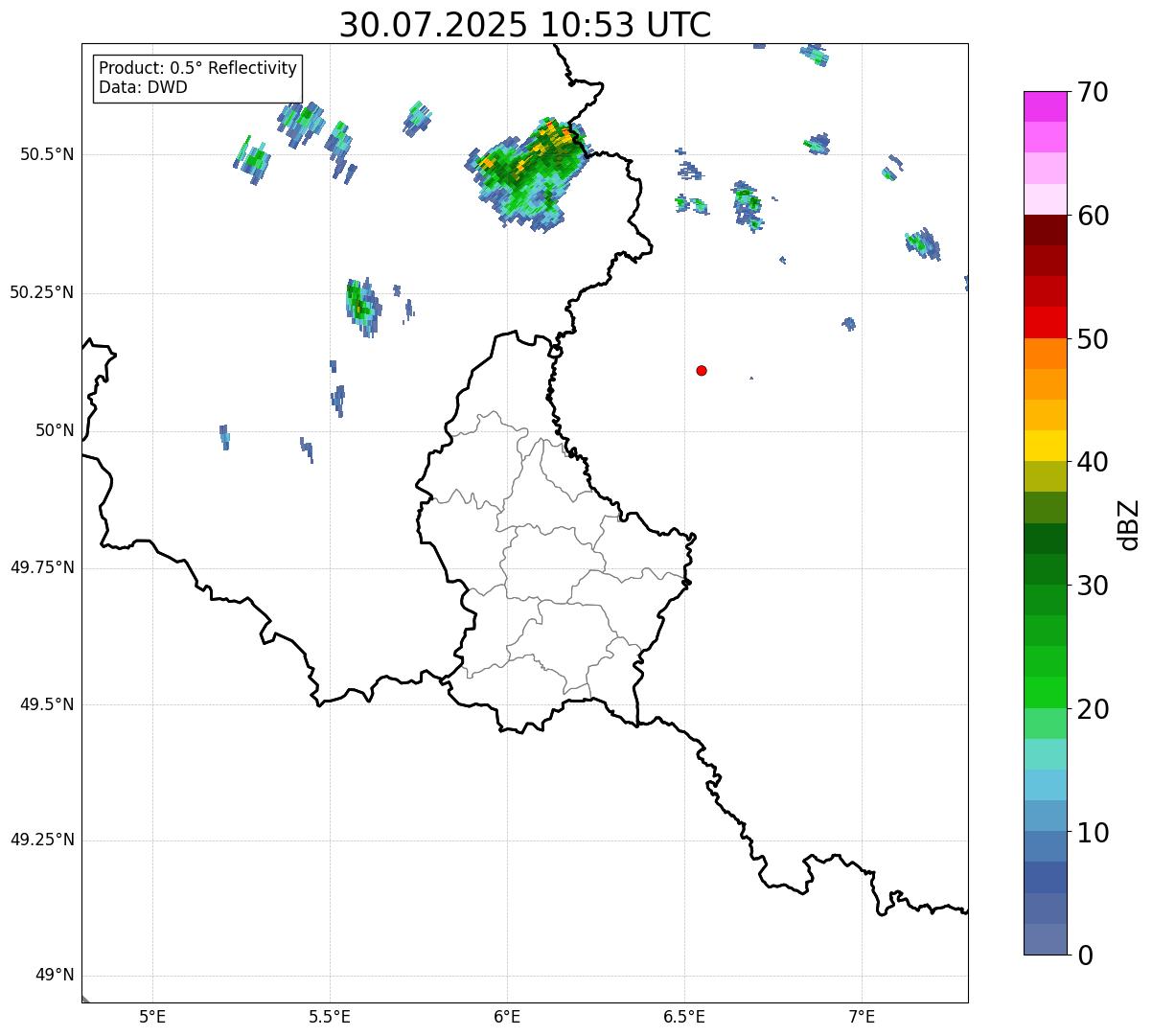Image resolution: width=1152 pixels, height=1036 pixels.
Task: Click latitude label 49.25°N
Action: pos(42,840)
